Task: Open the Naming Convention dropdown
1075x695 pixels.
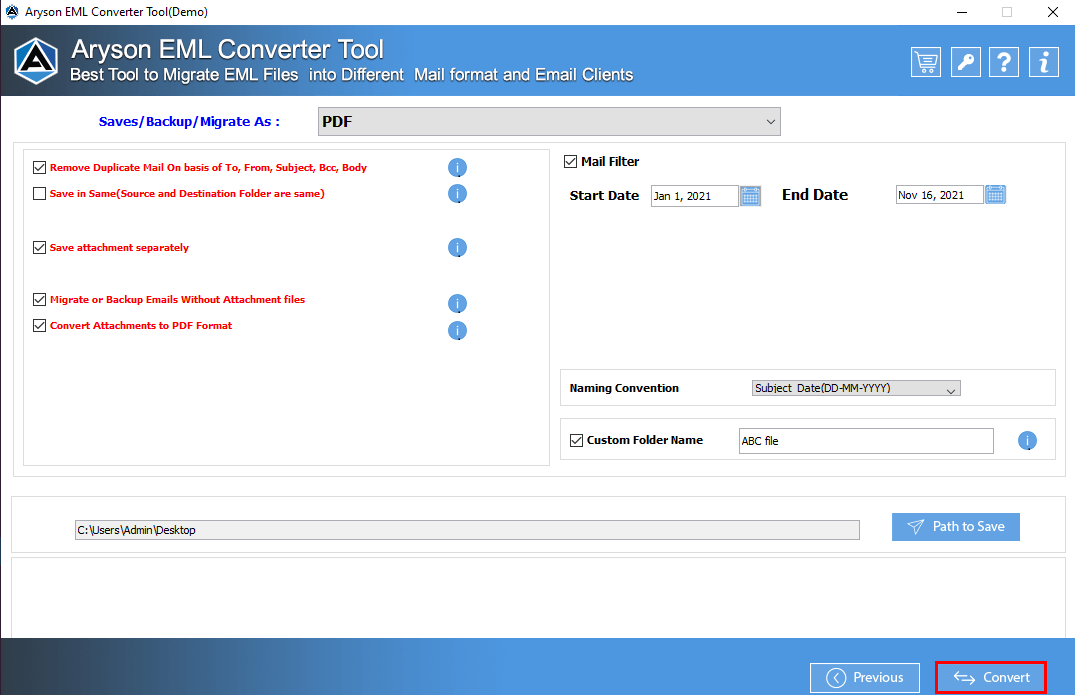Action: (x=856, y=388)
